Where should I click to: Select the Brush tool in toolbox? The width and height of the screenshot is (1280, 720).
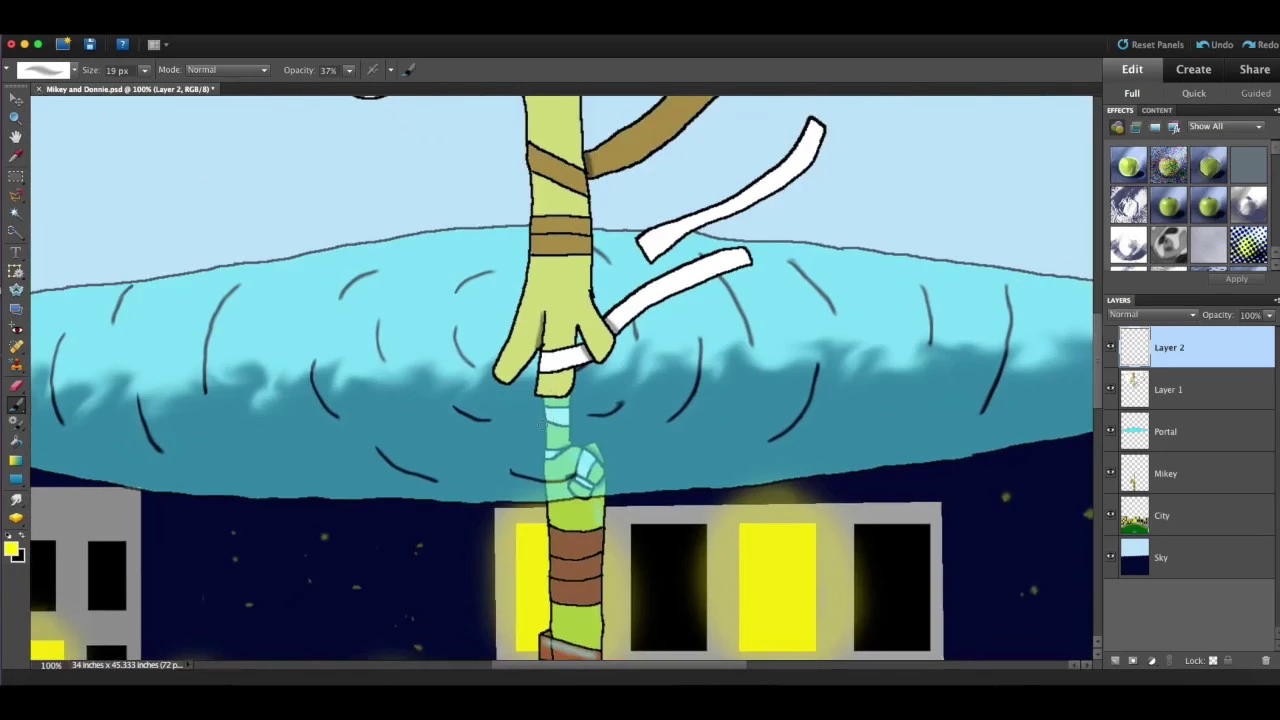tap(16, 405)
